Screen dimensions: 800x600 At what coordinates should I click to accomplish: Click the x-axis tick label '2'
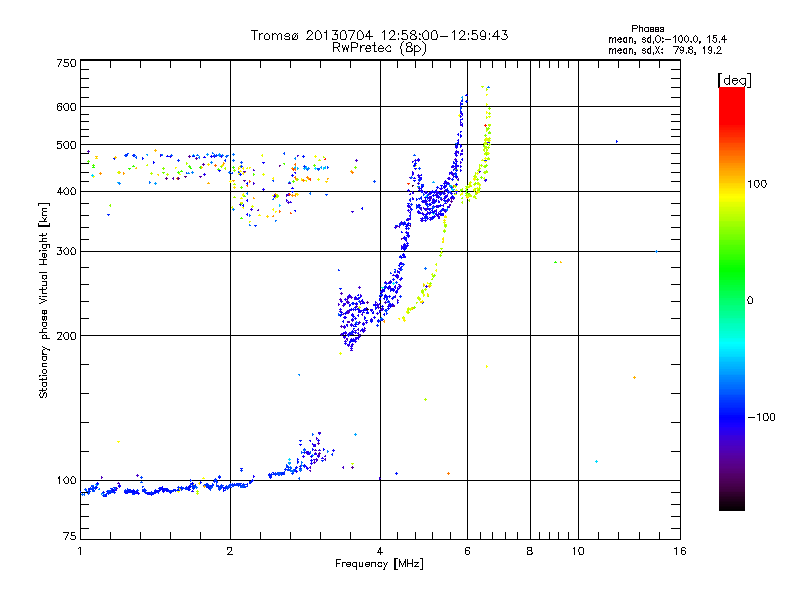point(230,551)
